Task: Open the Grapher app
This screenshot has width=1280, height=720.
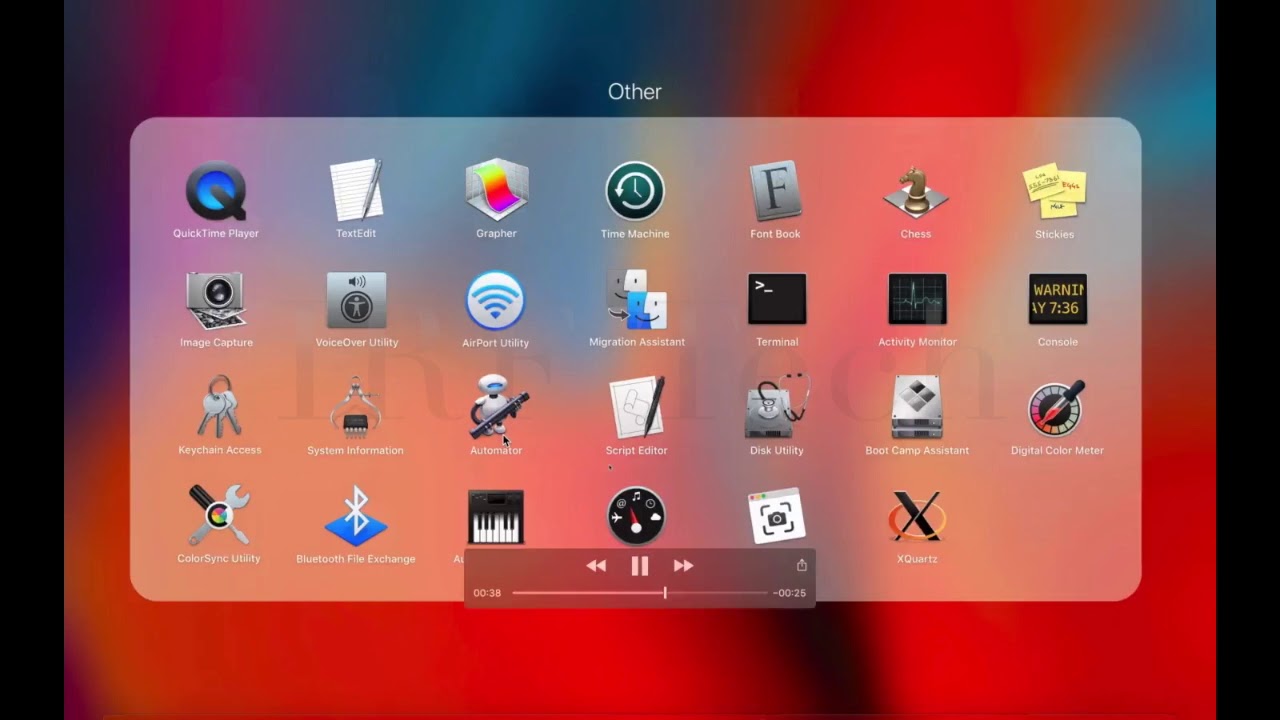Action: point(496,190)
